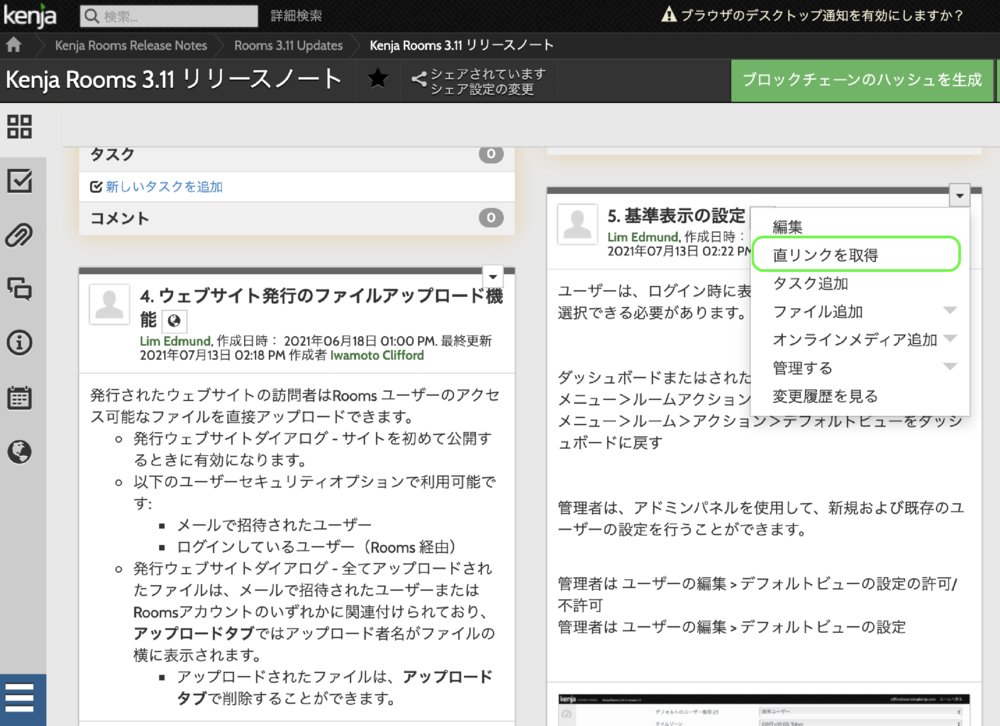Click the magnifier icon in search box
This screenshot has width=1000, height=726.
tap(92, 16)
